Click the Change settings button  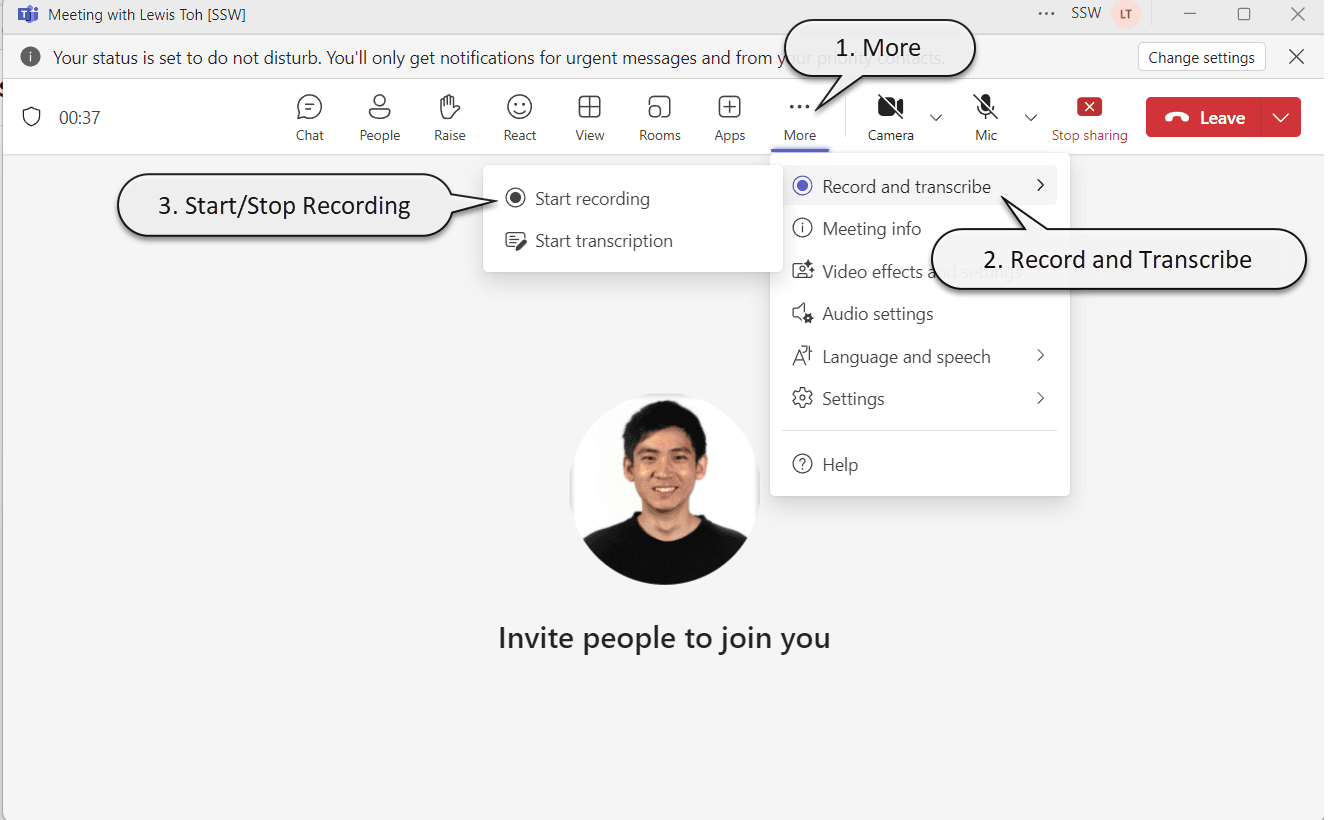click(1201, 57)
